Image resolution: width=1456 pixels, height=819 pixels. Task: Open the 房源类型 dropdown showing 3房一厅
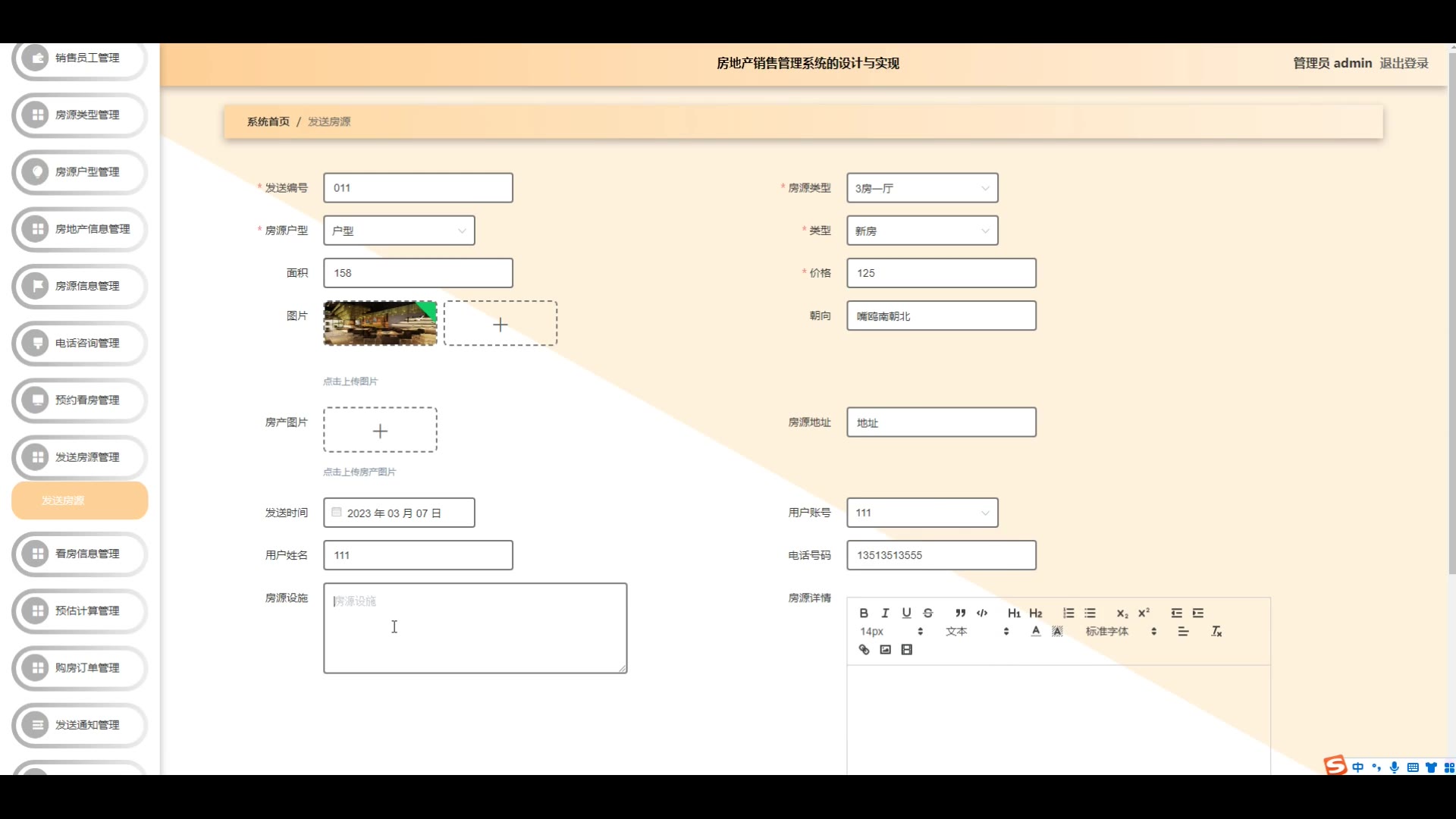click(x=921, y=188)
